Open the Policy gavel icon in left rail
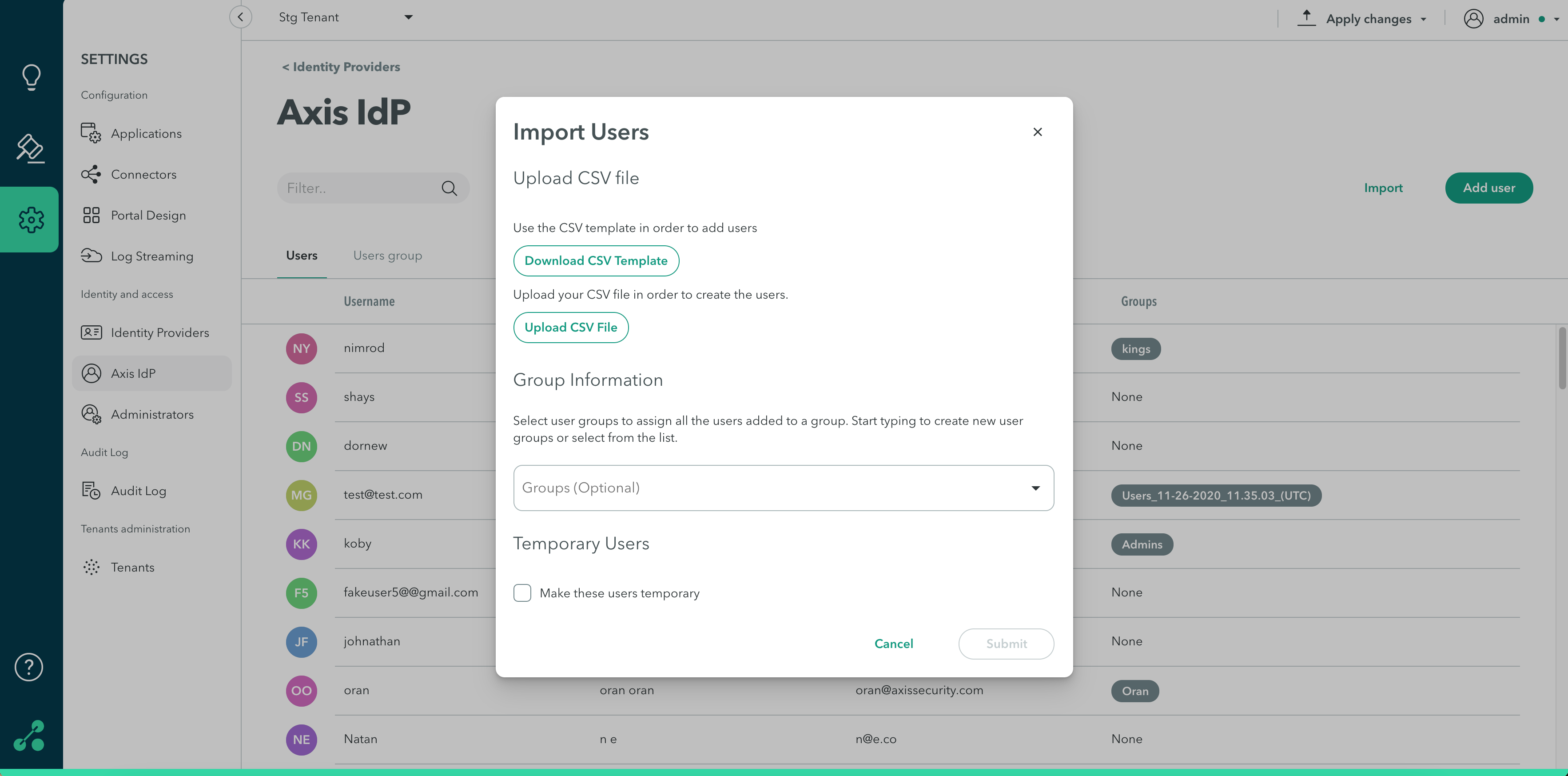The height and width of the screenshot is (776, 1568). (30, 148)
